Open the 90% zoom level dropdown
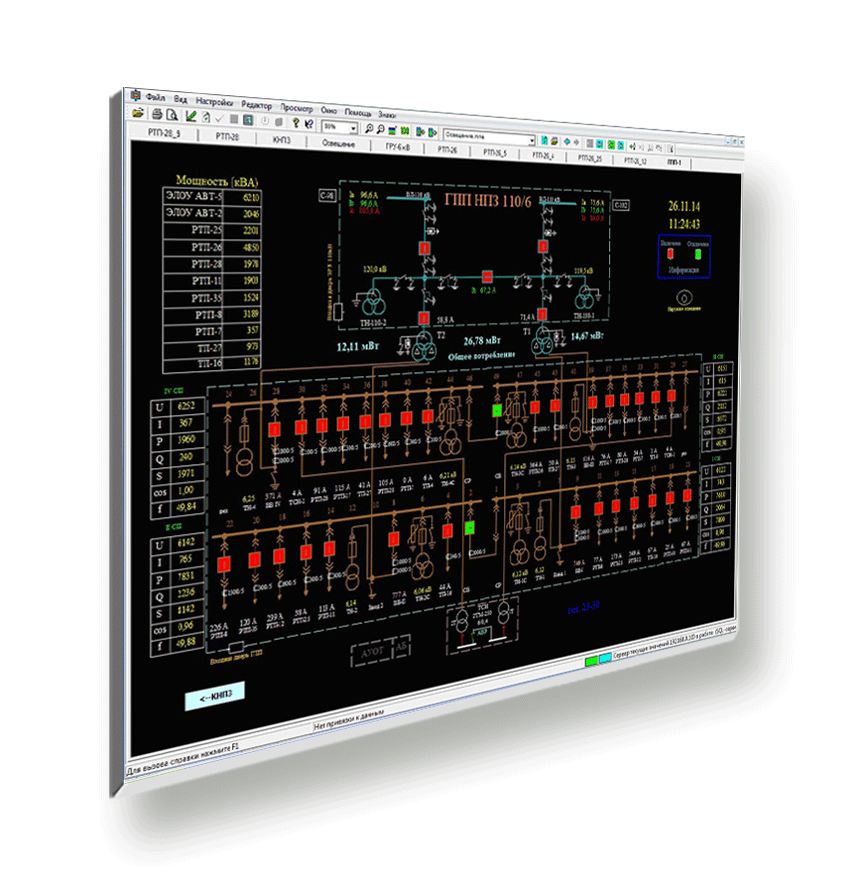Image resolution: width=850 pixels, height=885 pixels. [x=353, y=128]
